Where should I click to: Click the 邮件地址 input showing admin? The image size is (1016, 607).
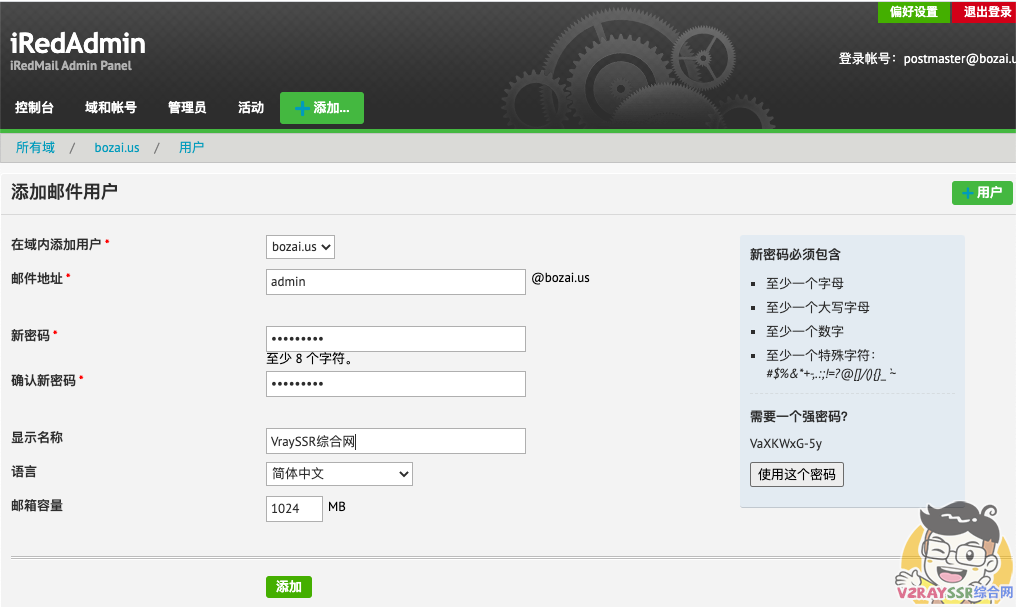[395, 281]
